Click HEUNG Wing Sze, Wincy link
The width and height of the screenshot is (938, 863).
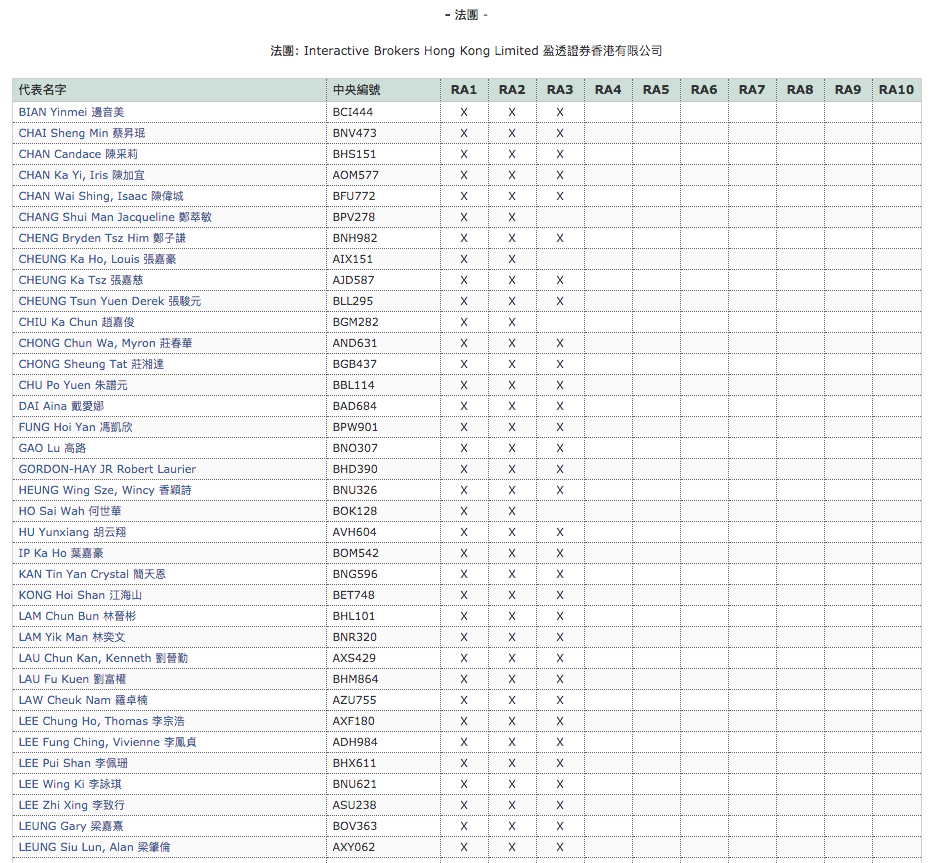tap(105, 489)
